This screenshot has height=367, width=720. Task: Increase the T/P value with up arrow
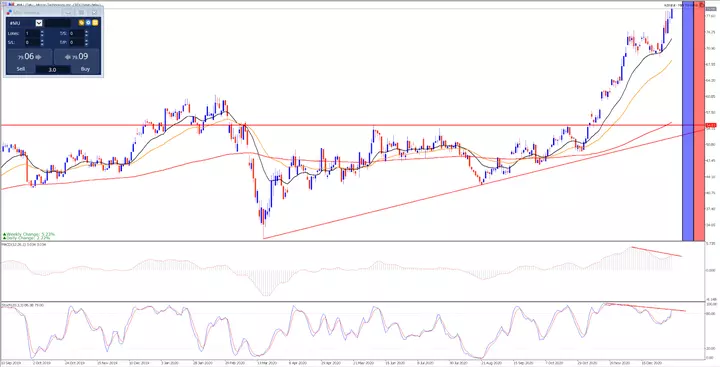click(86, 40)
